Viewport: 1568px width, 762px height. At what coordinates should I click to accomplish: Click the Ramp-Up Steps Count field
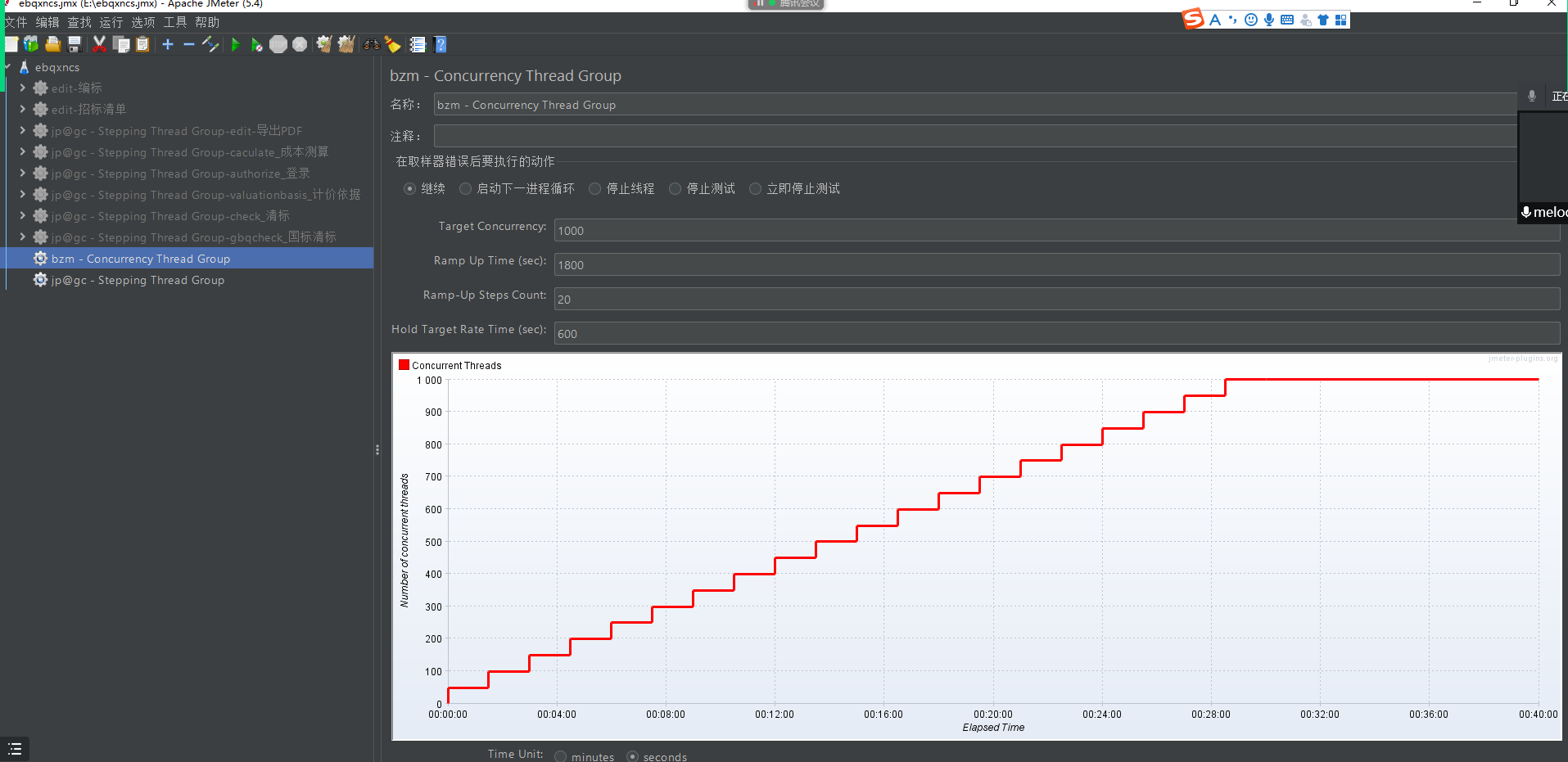pyautogui.click(x=1056, y=300)
